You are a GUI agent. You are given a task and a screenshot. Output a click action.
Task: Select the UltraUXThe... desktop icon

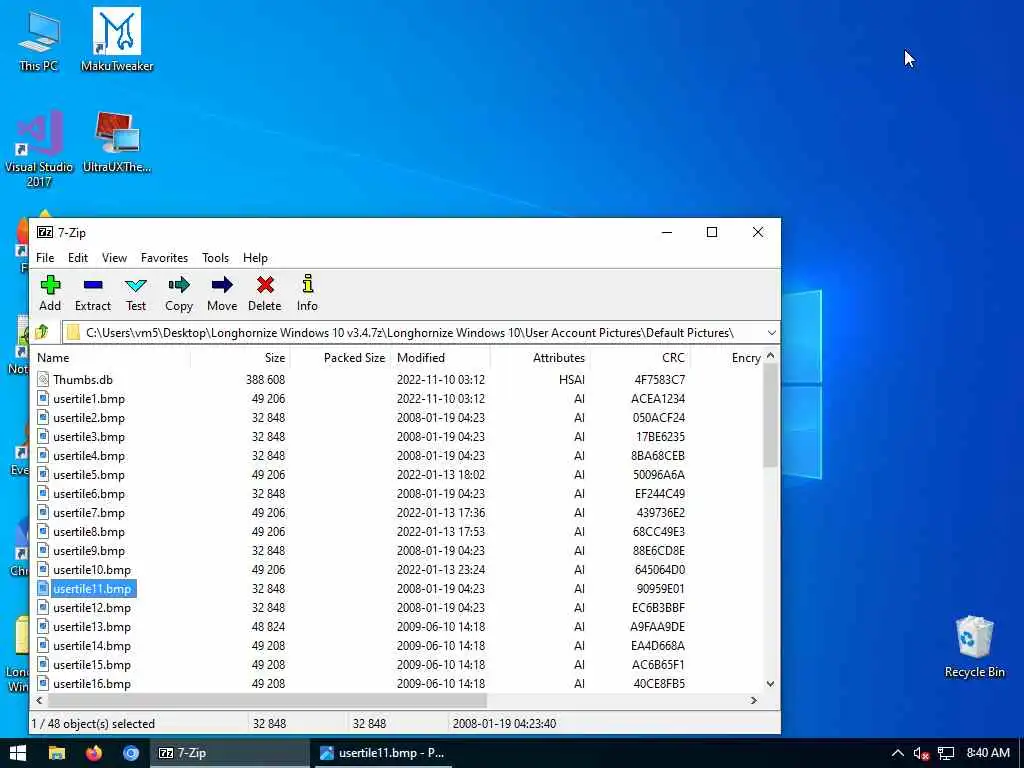click(117, 143)
